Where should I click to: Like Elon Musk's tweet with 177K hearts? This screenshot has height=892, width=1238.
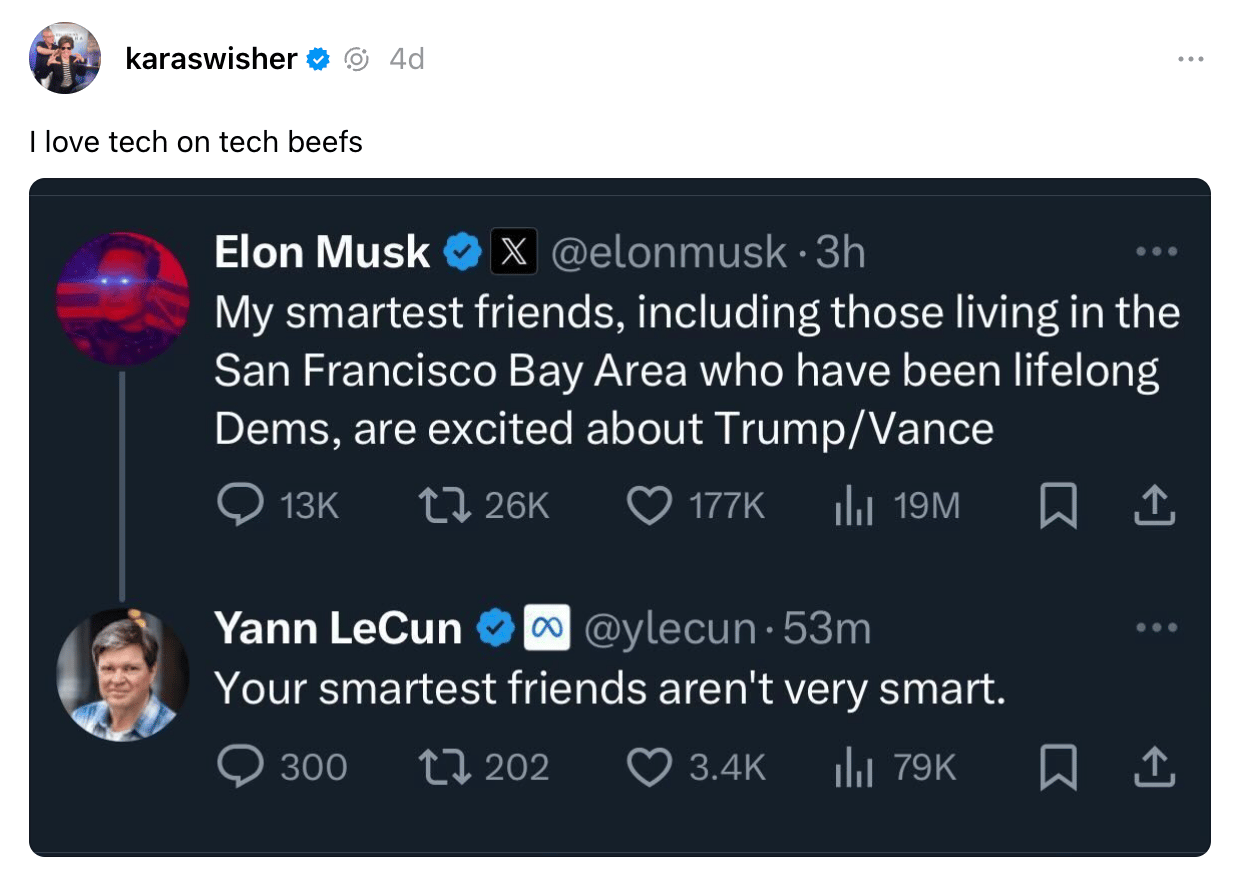tap(649, 507)
